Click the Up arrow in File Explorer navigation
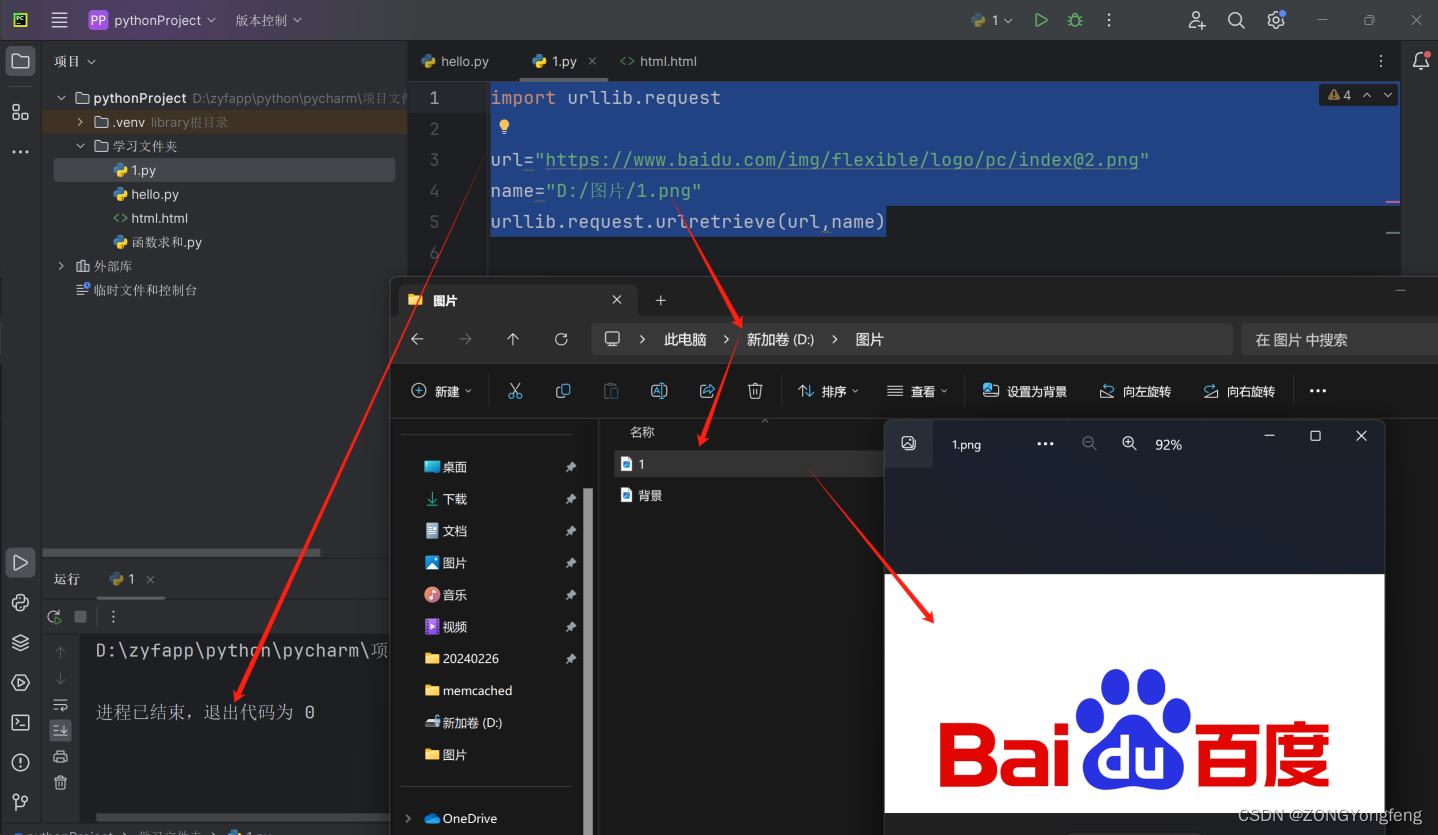 (513, 340)
